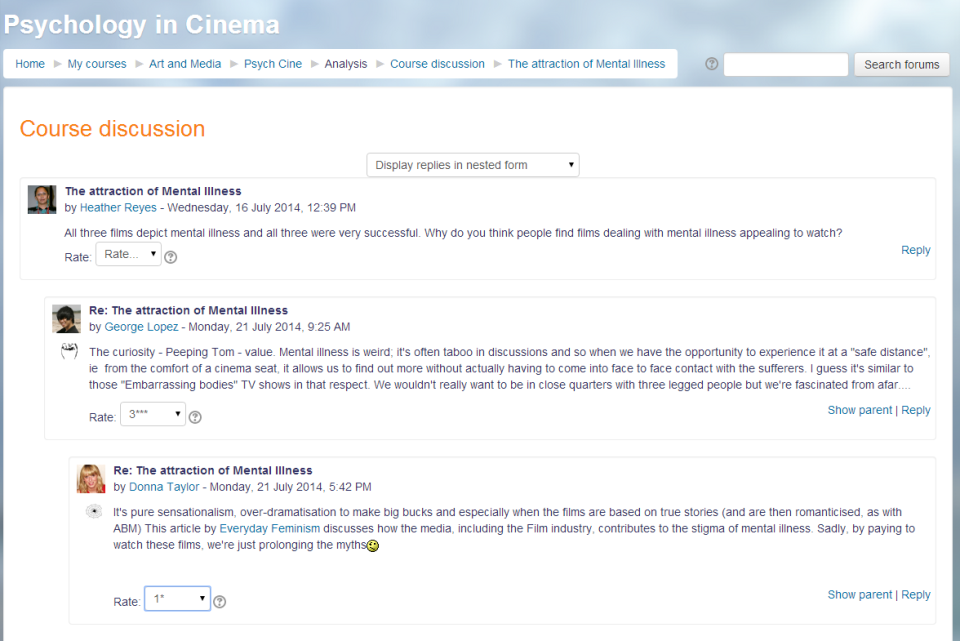Click into the forum search text field
Image resolution: width=960 pixels, height=641 pixels.
(x=786, y=64)
